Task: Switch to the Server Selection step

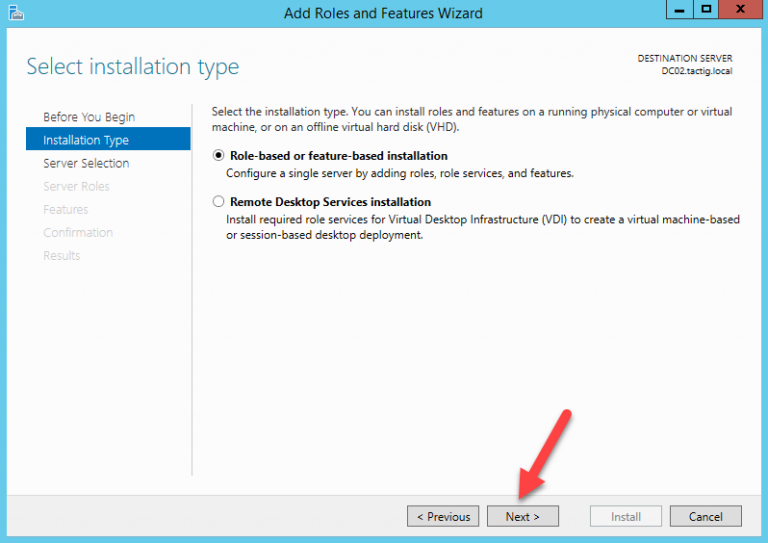Action: click(x=86, y=163)
